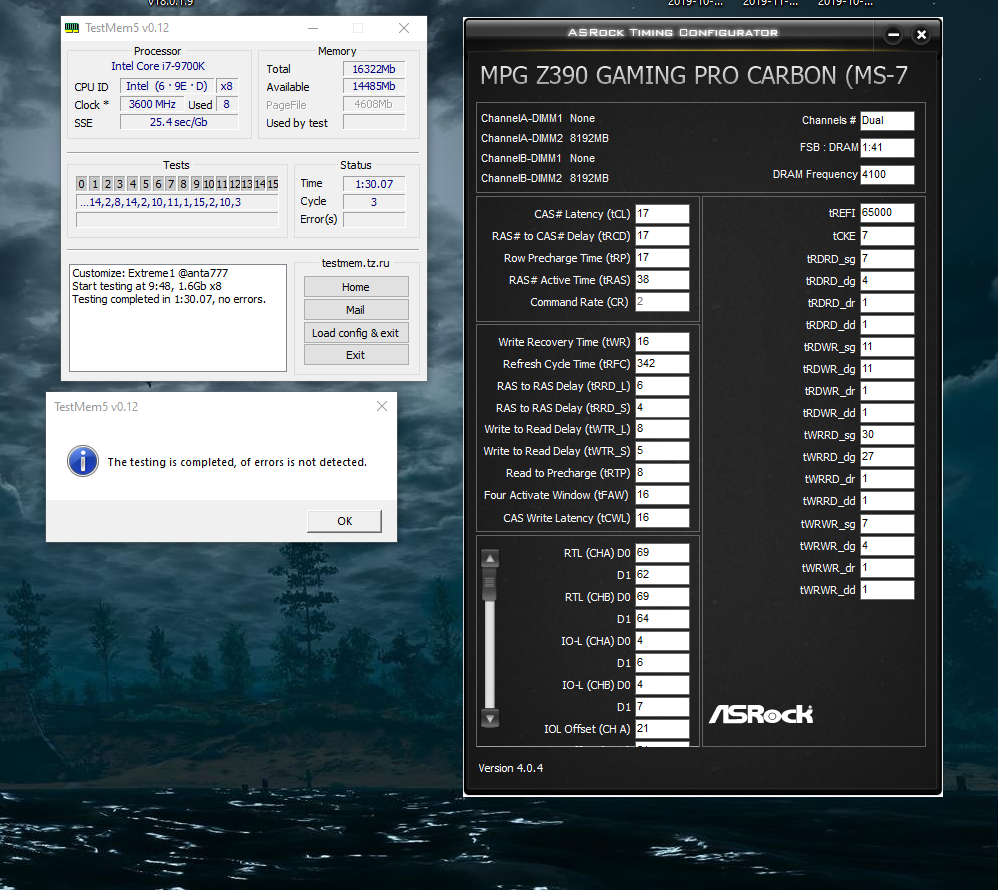Click the Home button in TestMem5
This screenshot has width=998, height=890.
click(356, 287)
